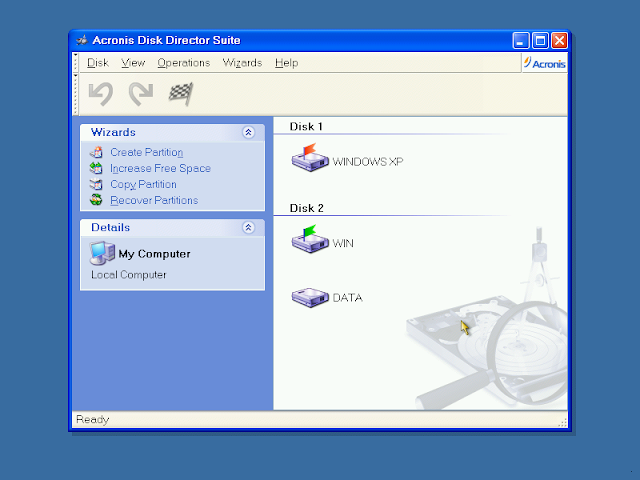640x480 pixels.
Task: Minimize the Acronis Disk Director window
Action: [x=521, y=41]
